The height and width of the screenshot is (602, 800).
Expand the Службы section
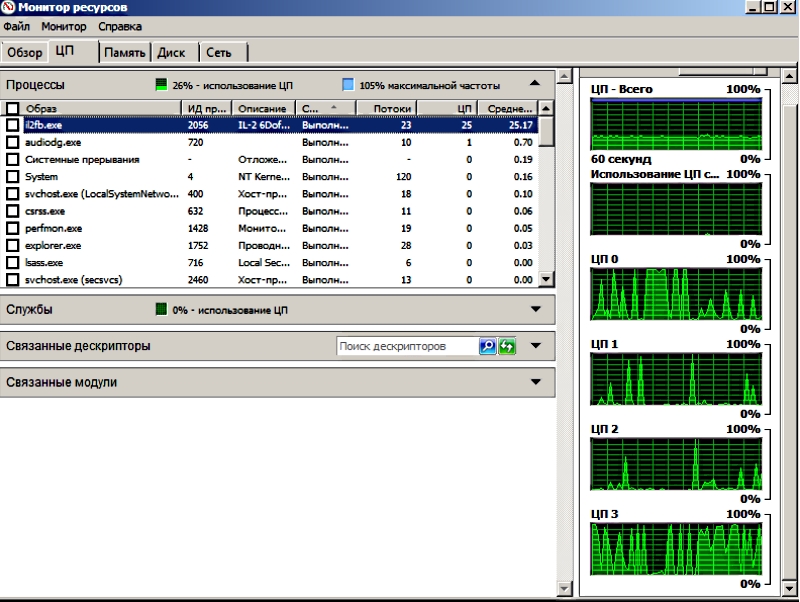tap(535, 310)
